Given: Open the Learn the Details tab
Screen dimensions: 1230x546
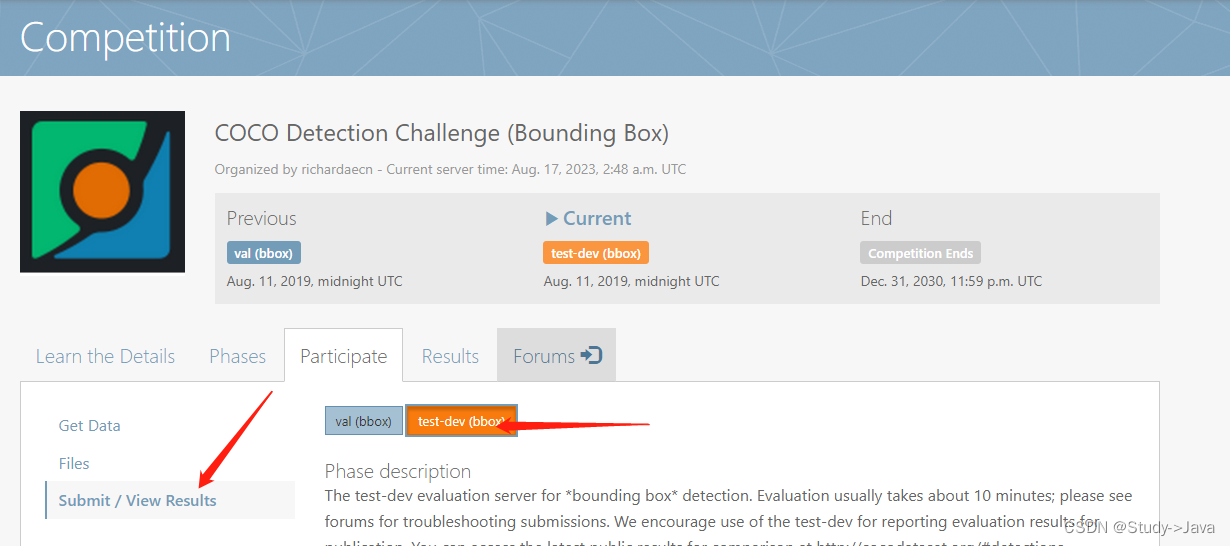Looking at the screenshot, I should pos(105,356).
